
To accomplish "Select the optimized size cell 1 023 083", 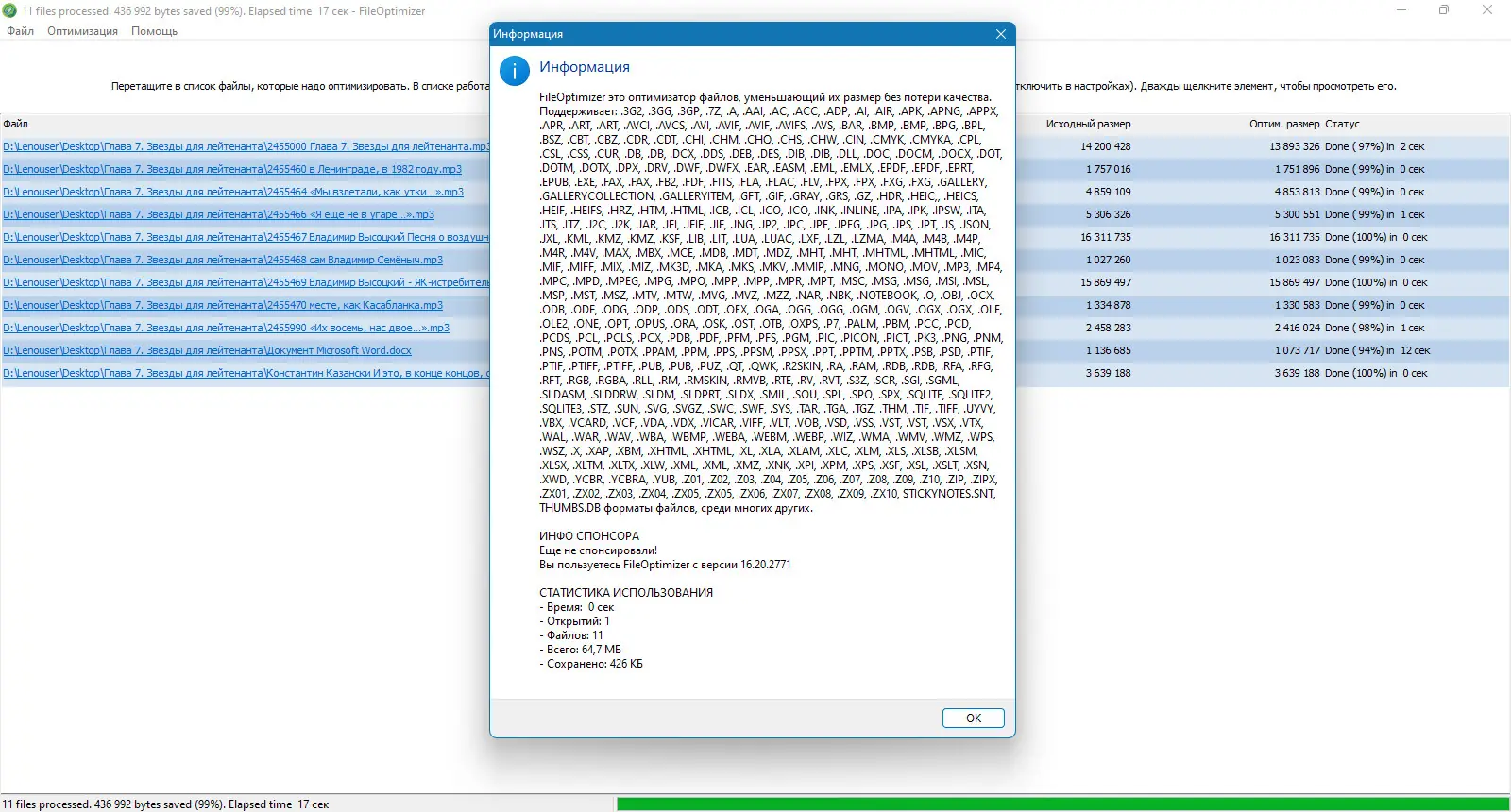I will point(1298,260).
